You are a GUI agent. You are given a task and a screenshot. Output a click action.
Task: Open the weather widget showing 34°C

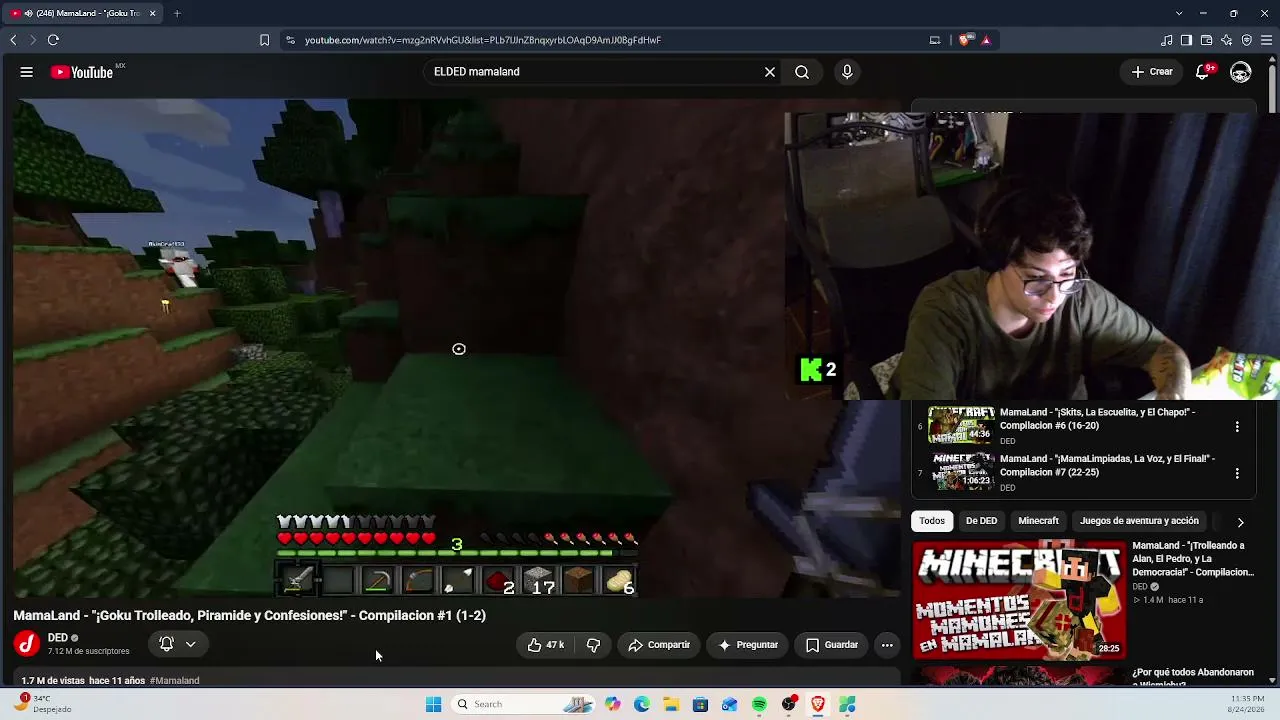click(42, 704)
